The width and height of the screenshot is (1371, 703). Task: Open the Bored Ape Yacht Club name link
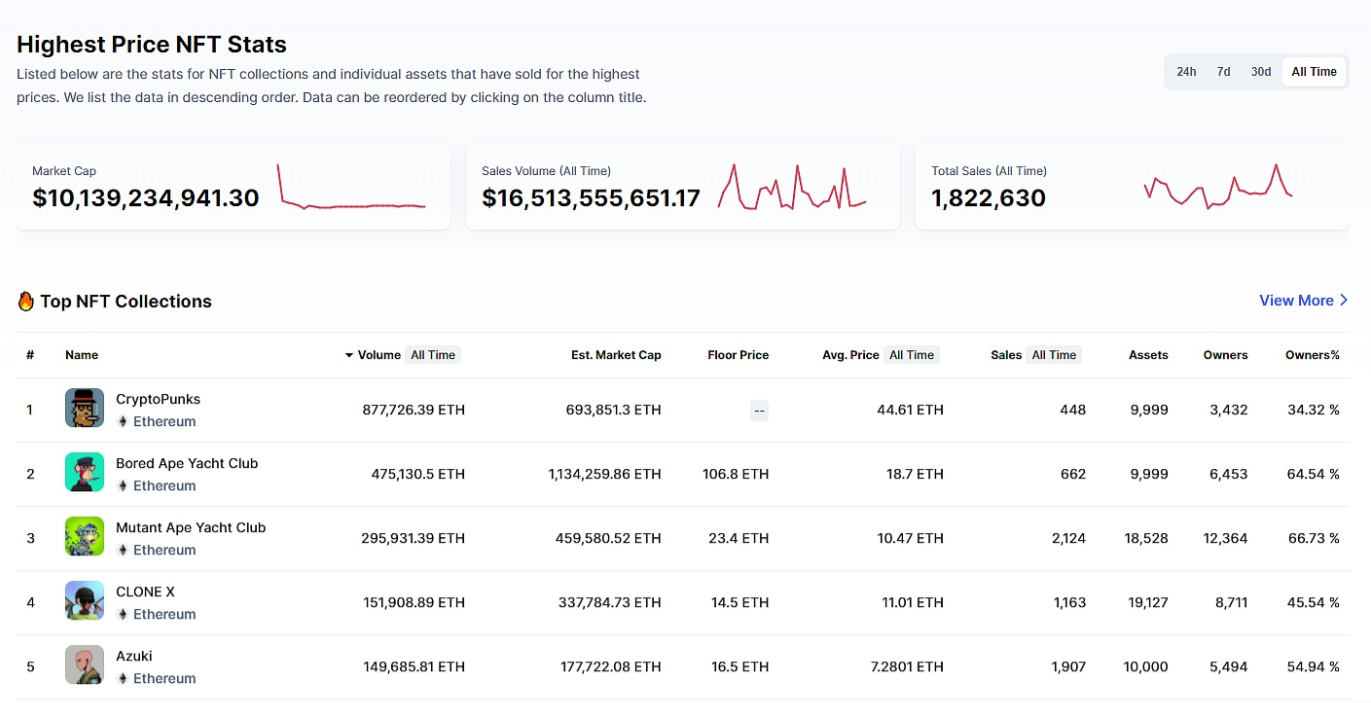(187, 463)
